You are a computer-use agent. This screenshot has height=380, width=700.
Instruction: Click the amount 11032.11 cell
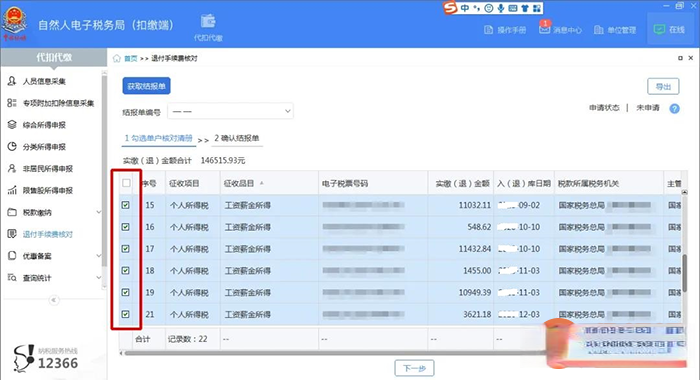[475, 205]
